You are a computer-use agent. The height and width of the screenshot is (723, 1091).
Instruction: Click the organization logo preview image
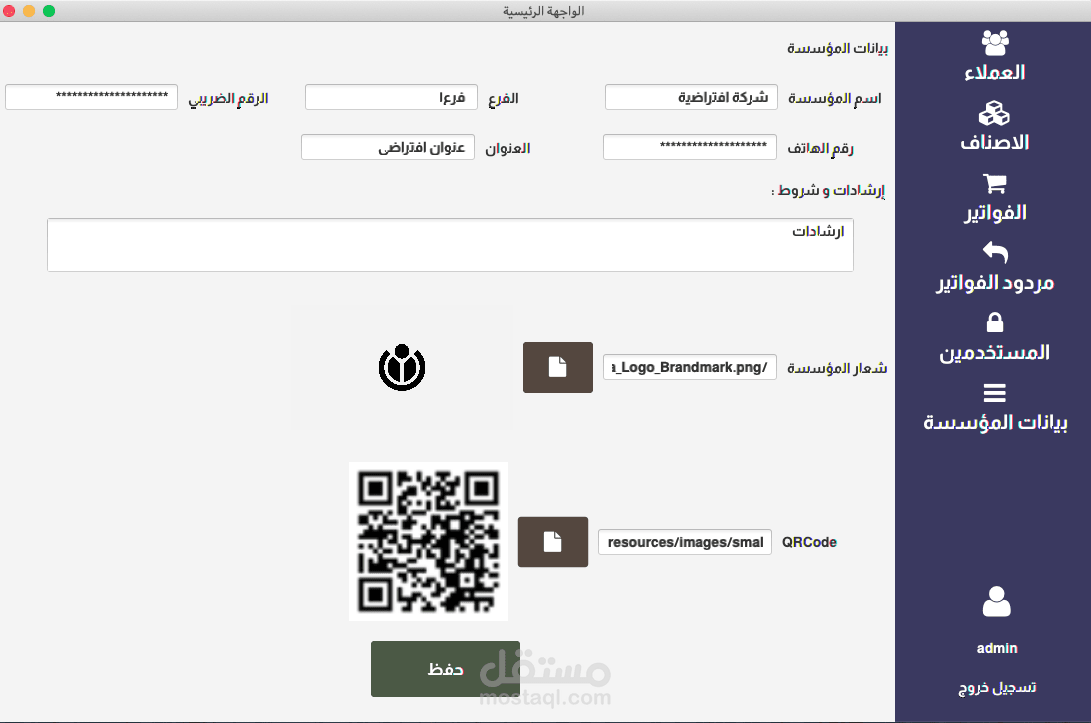(401, 367)
